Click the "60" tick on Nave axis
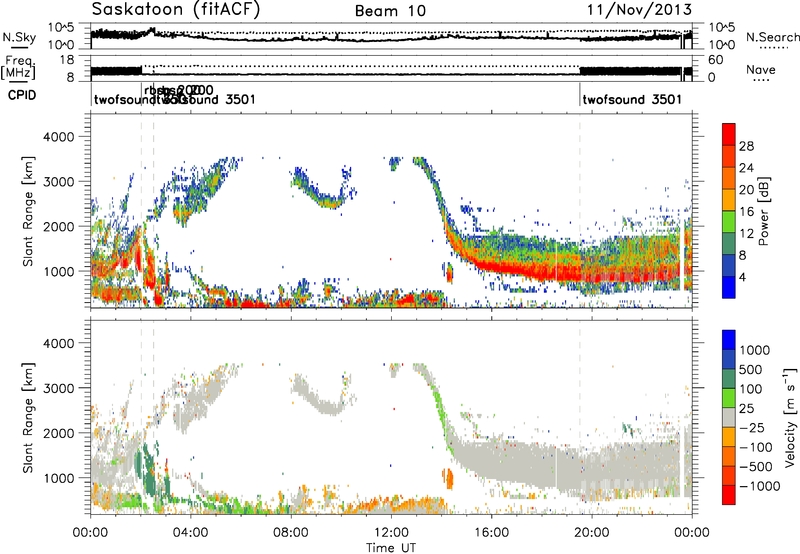800x554 pixels. pyautogui.click(x=715, y=60)
